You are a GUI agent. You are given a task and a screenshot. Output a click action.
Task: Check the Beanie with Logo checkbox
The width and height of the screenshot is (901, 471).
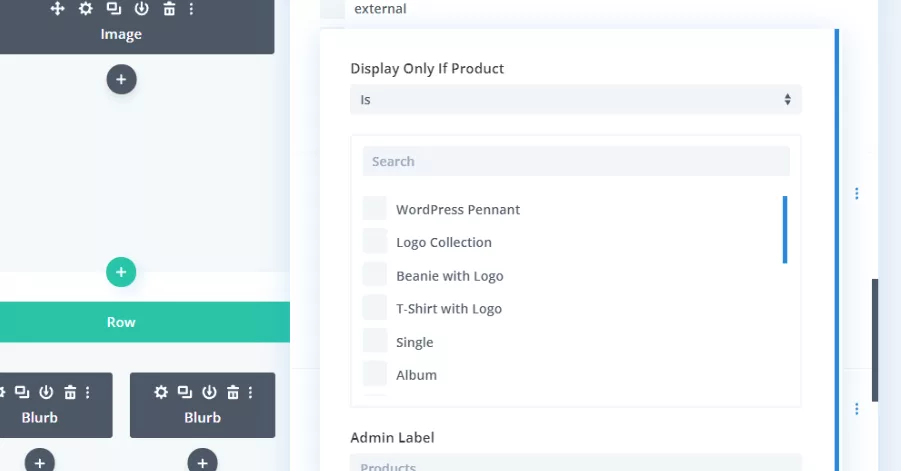coord(375,275)
